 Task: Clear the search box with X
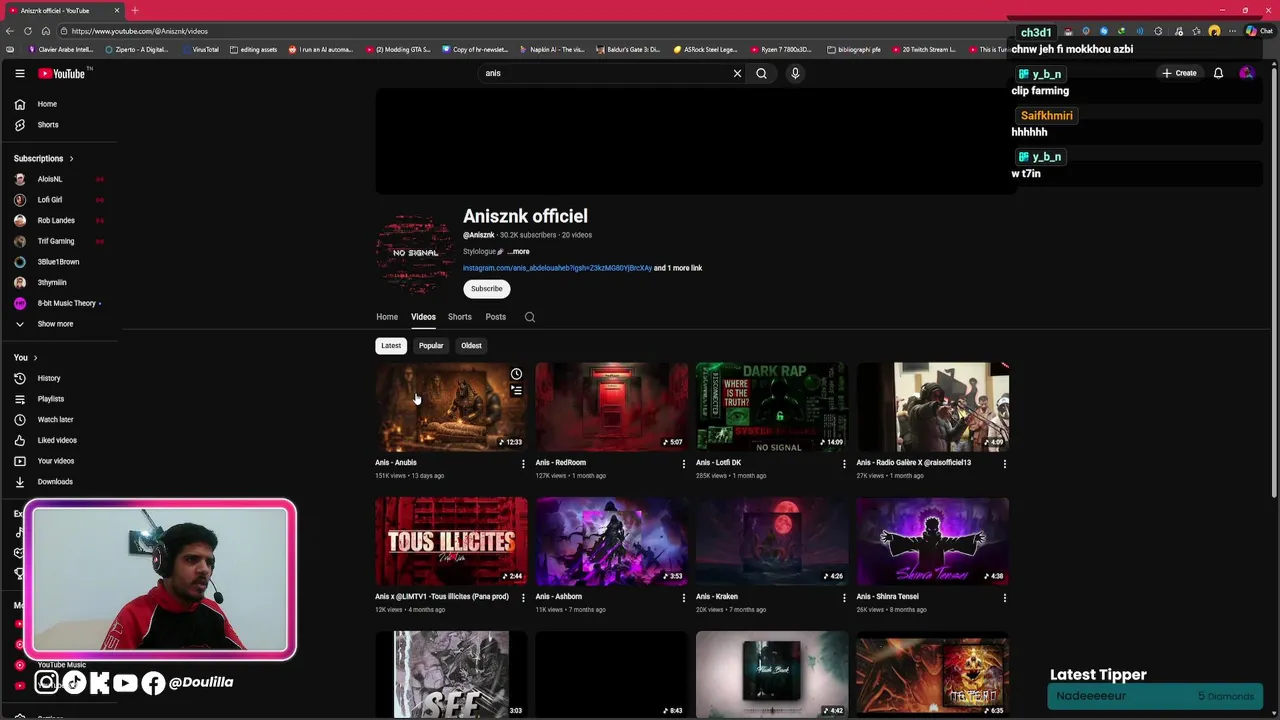[x=737, y=73]
